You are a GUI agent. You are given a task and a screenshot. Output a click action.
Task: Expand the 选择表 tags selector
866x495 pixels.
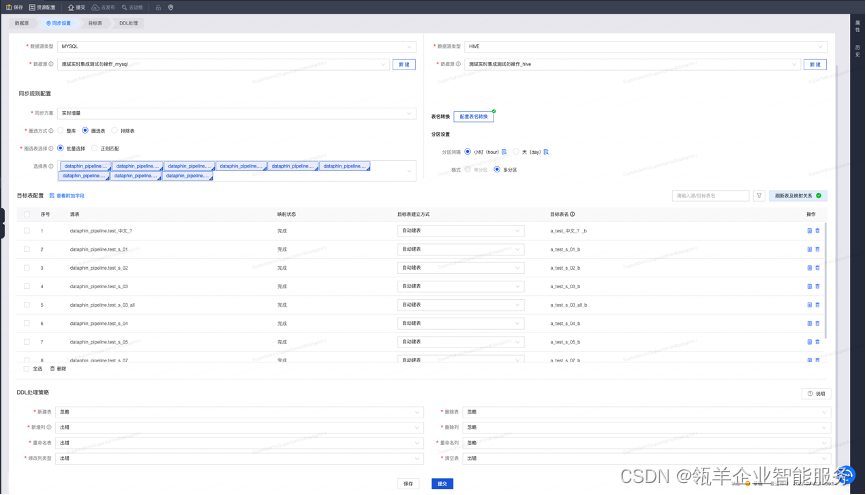tap(236, 171)
